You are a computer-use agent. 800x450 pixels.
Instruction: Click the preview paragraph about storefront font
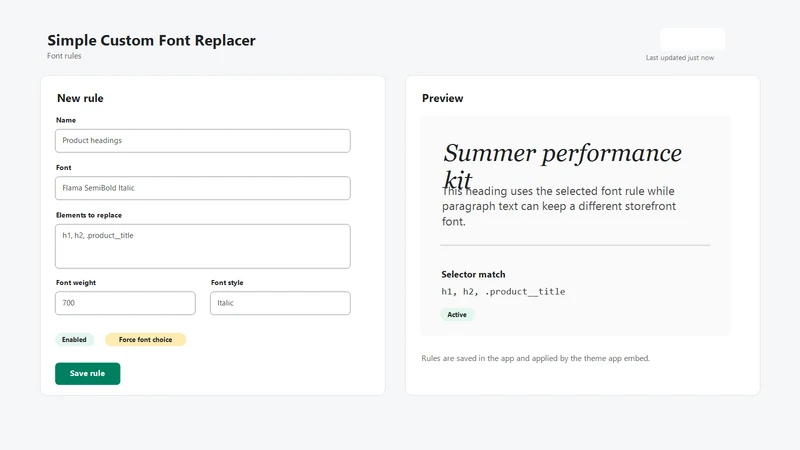tap(559, 206)
